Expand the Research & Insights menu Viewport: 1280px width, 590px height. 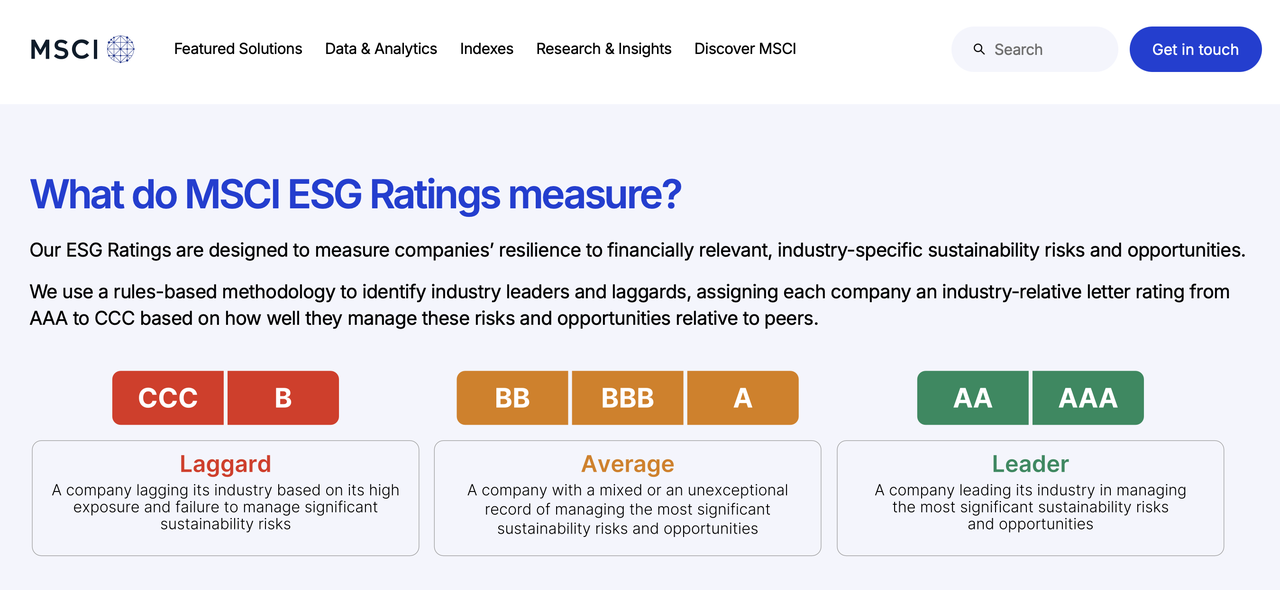coord(604,49)
